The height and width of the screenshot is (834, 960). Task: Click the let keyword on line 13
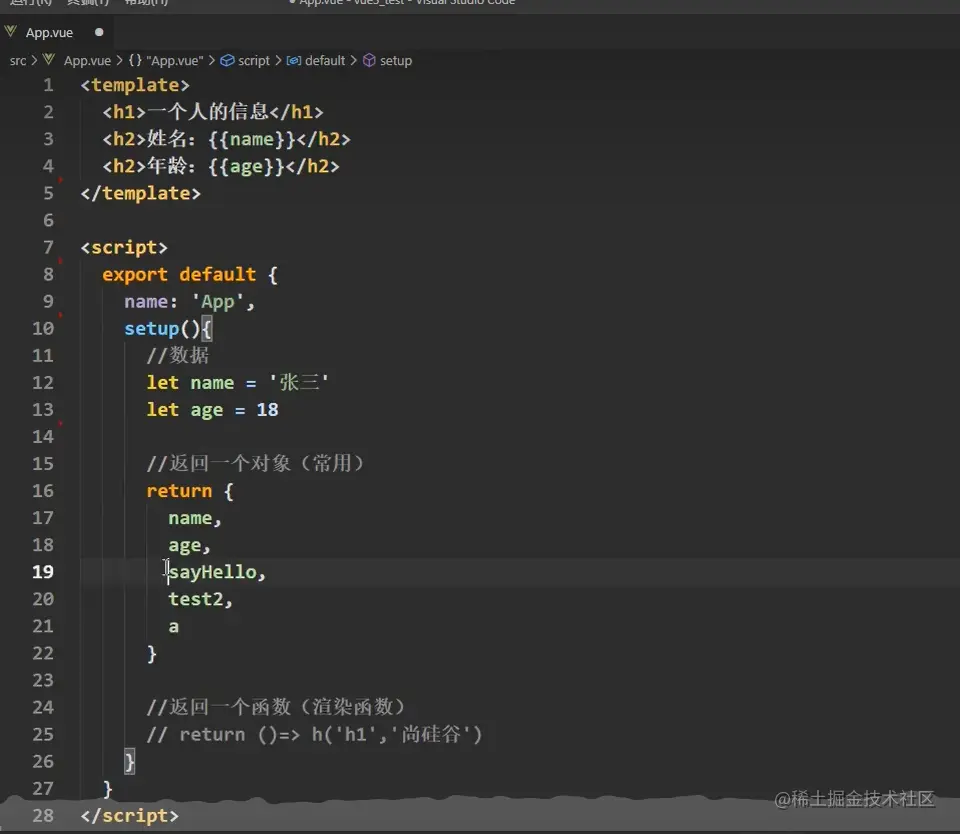(x=162, y=410)
